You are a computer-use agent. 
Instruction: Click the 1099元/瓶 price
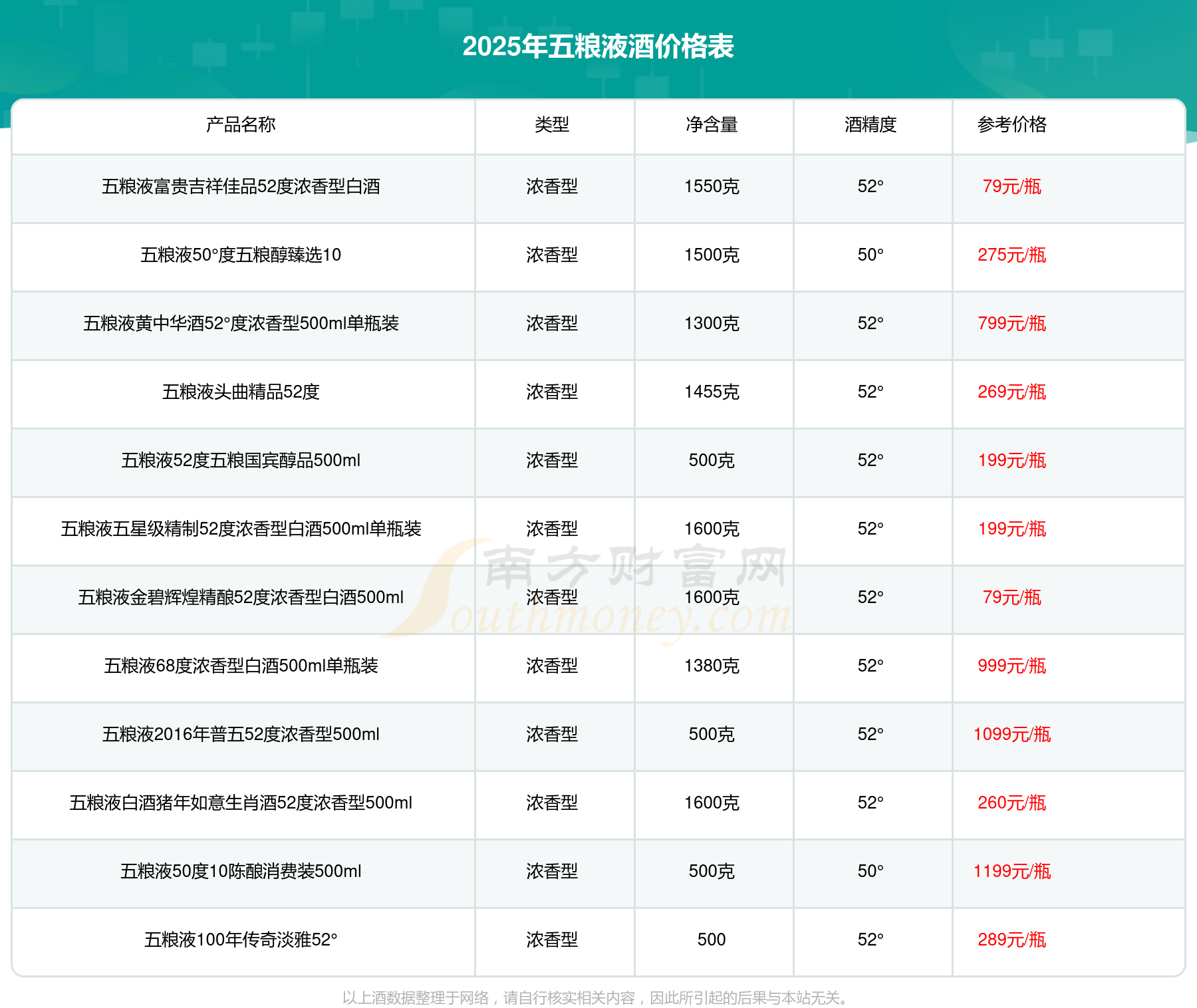point(1012,734)
